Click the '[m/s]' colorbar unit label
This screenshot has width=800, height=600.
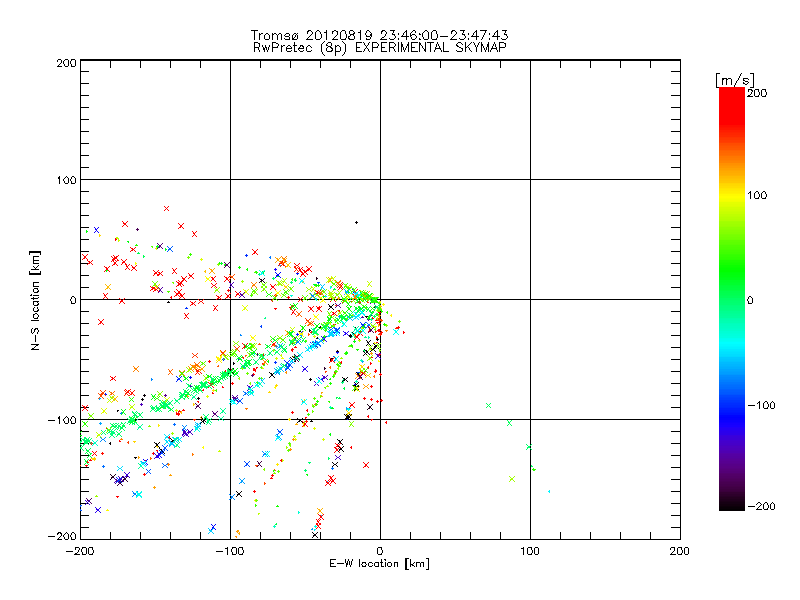coord(735,80)
